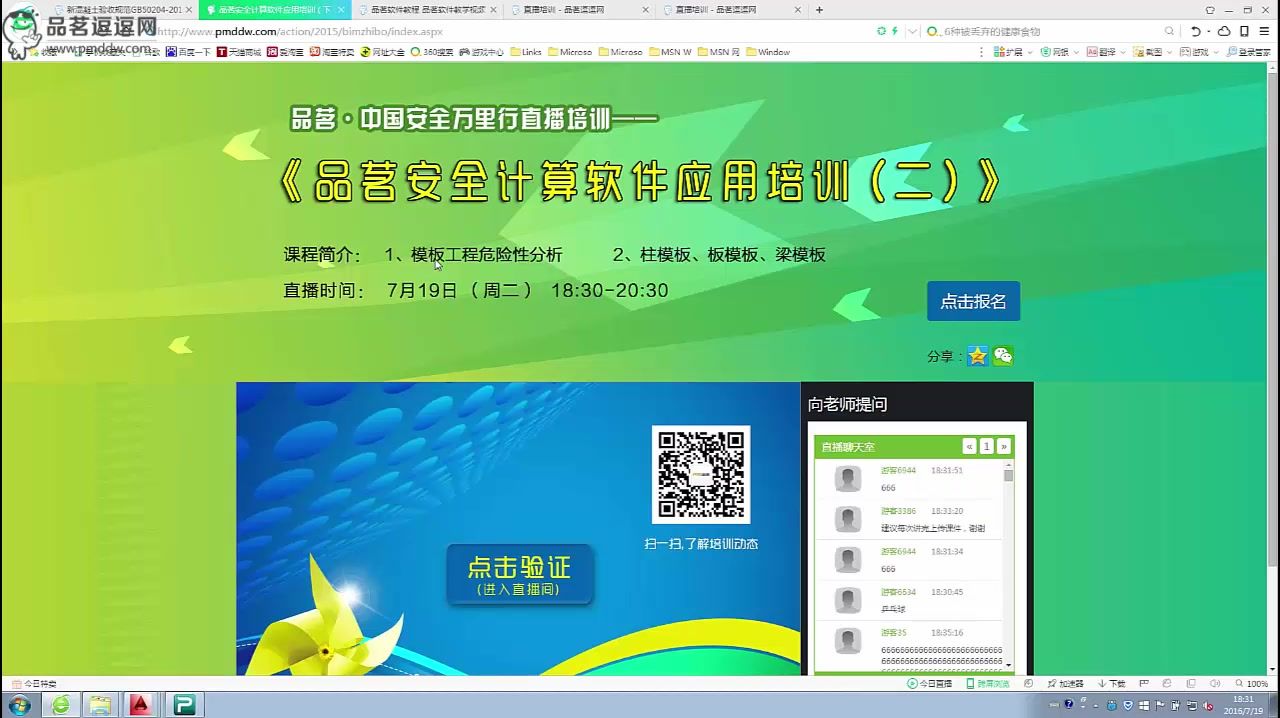Screen dimensions: 1280x718
Task: Click the undo/restore closed tab icon
Action: (1196, 32)
